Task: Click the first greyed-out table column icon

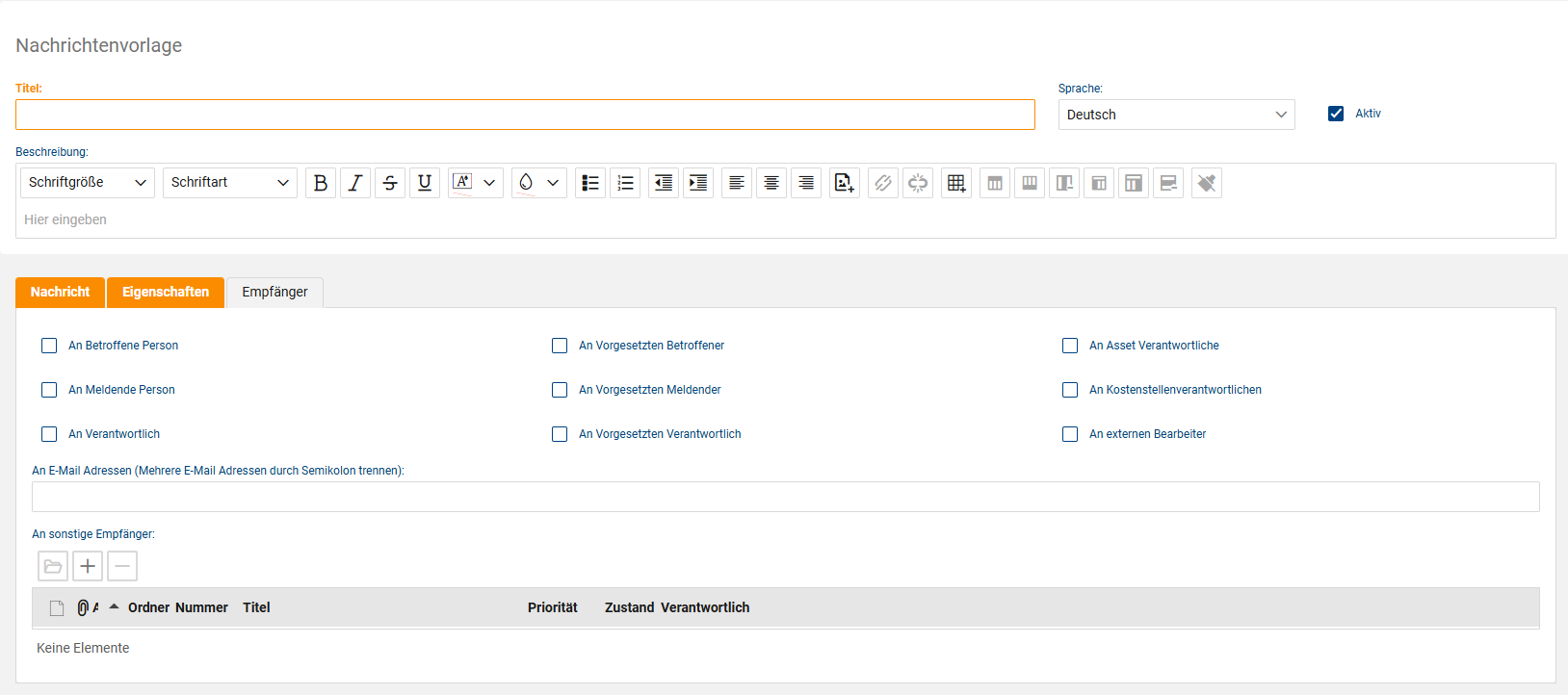Action: coord(995,183)
